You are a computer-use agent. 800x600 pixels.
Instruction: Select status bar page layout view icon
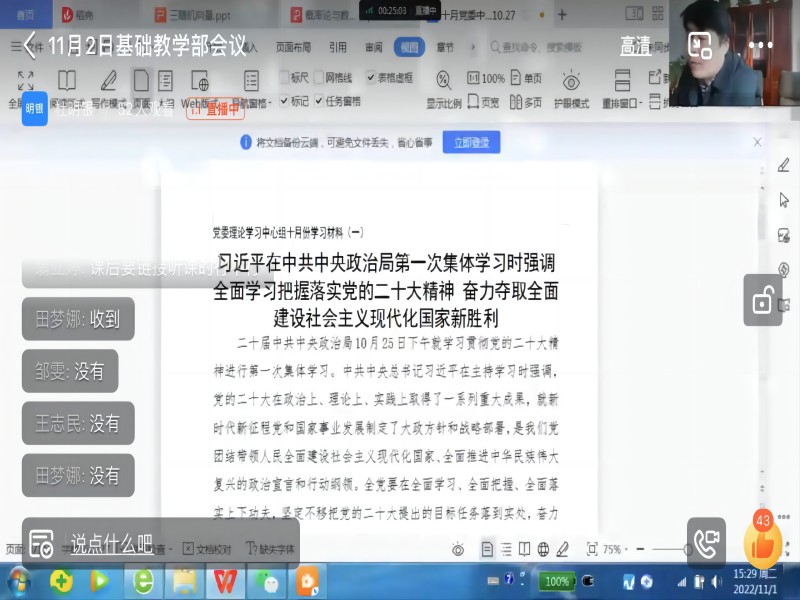(487, 549)
